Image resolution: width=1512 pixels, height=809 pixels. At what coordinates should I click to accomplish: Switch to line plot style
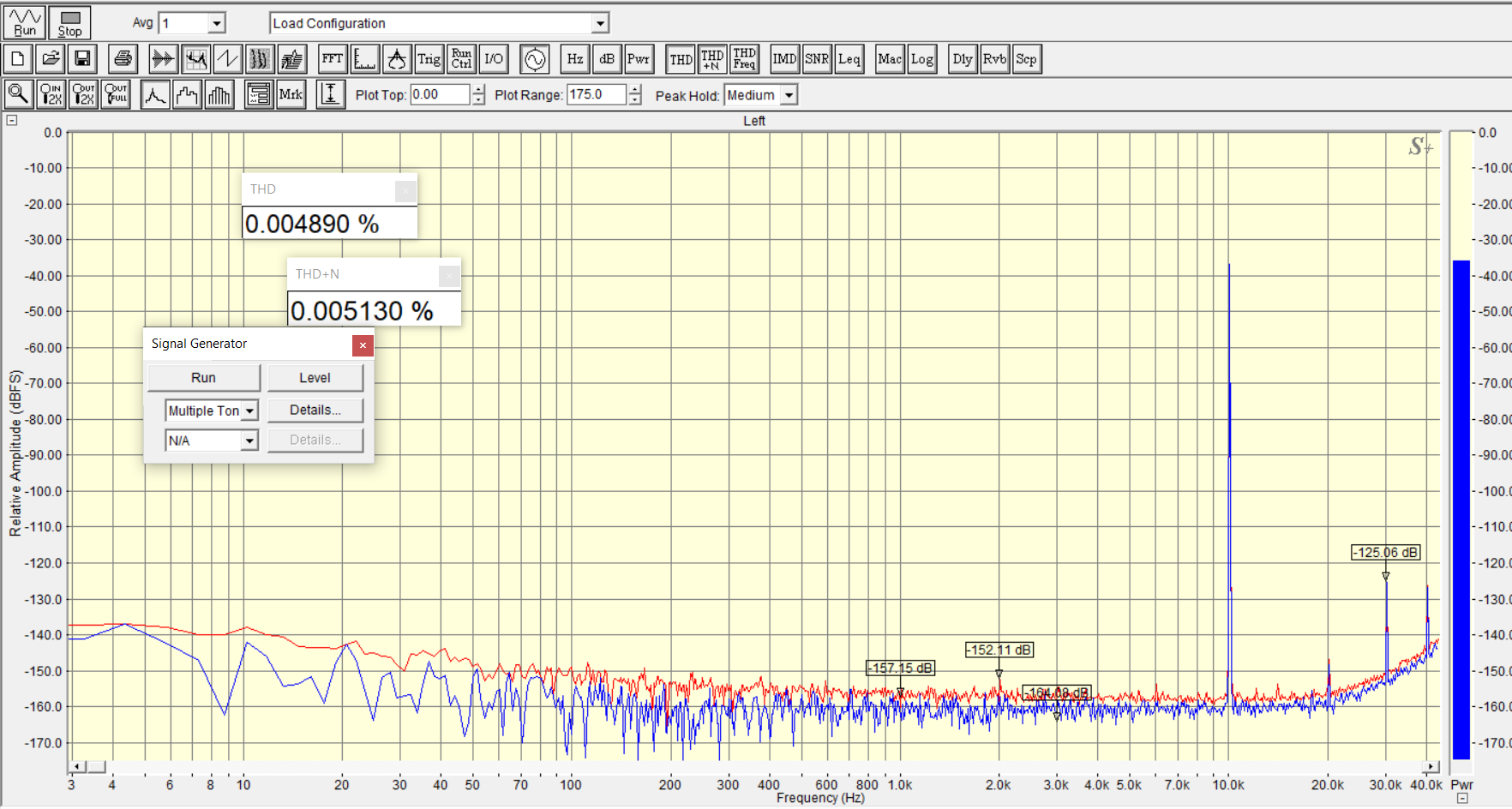click(155, 94)
